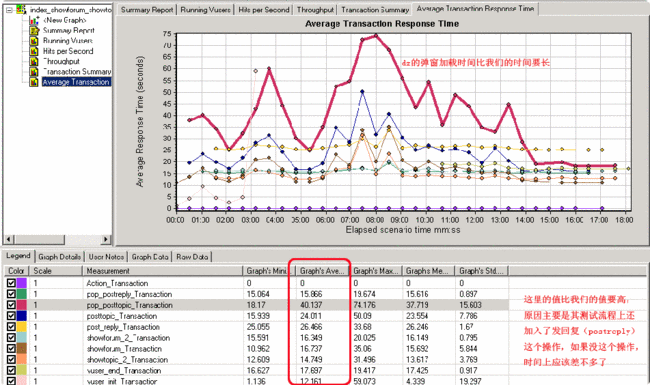Switch to the User Notes tab

coord(106,257)
